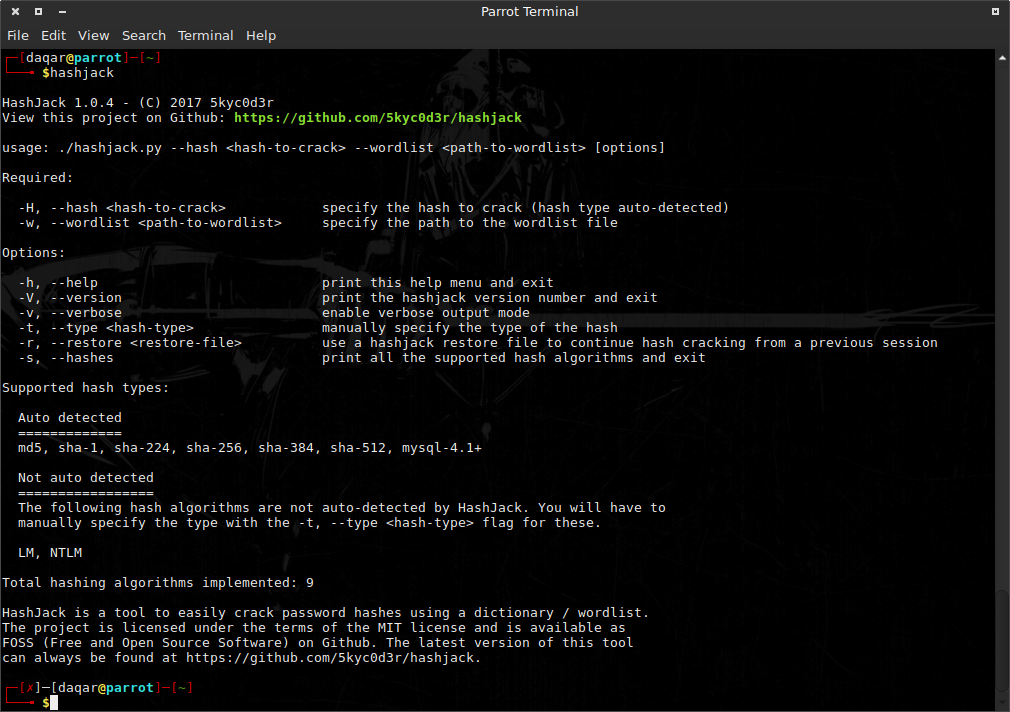Screen dimensions: 1010x712
Task: Click the 'Required:' heading
Action: (x=37, y=178)
